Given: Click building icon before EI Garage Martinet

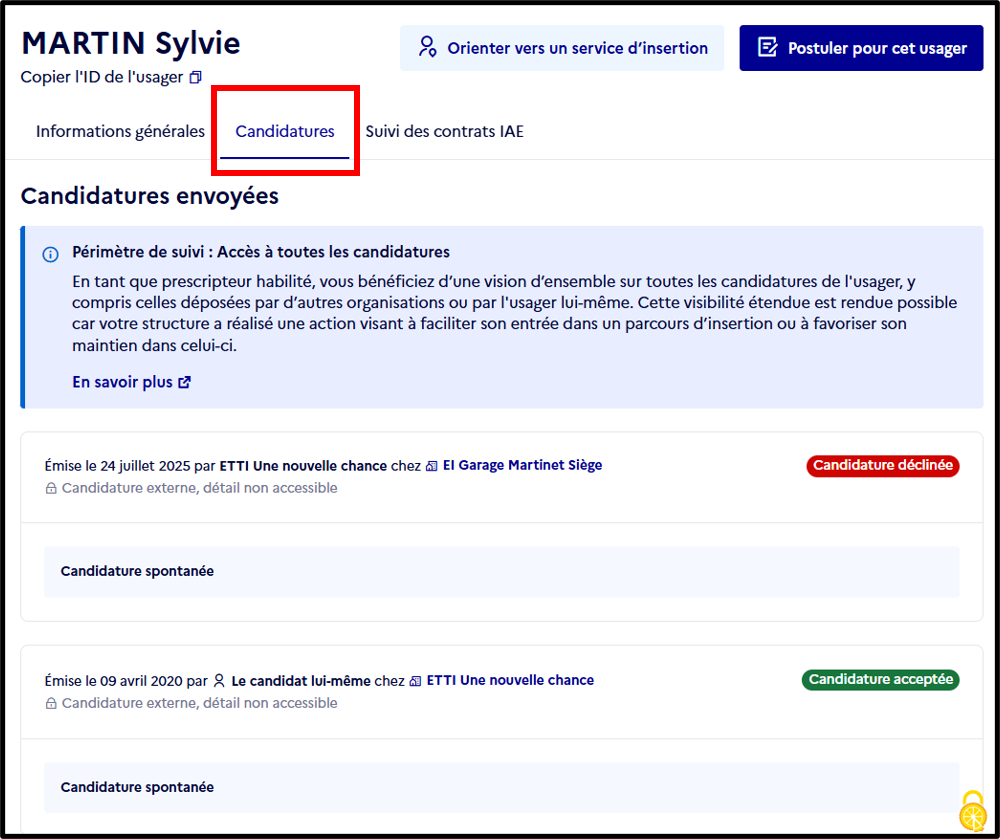Looking at the screenshot, I should tap(432, 466).
